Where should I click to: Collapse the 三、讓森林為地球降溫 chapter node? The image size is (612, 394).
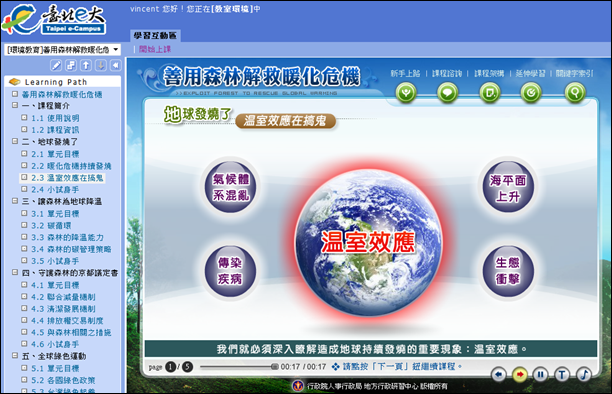coord(15,201)
